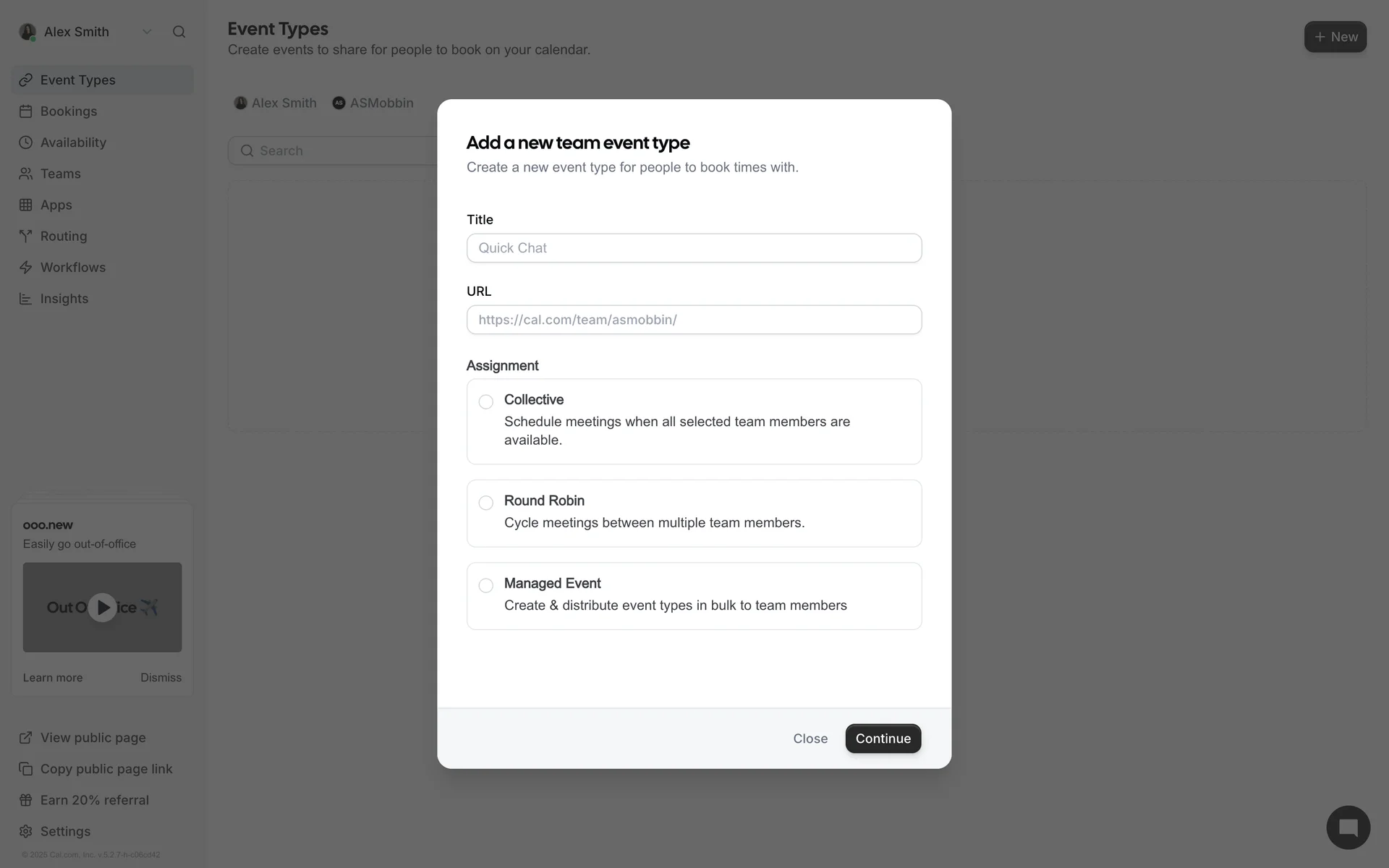Open Routing via its fork icon

click(26, 237)
